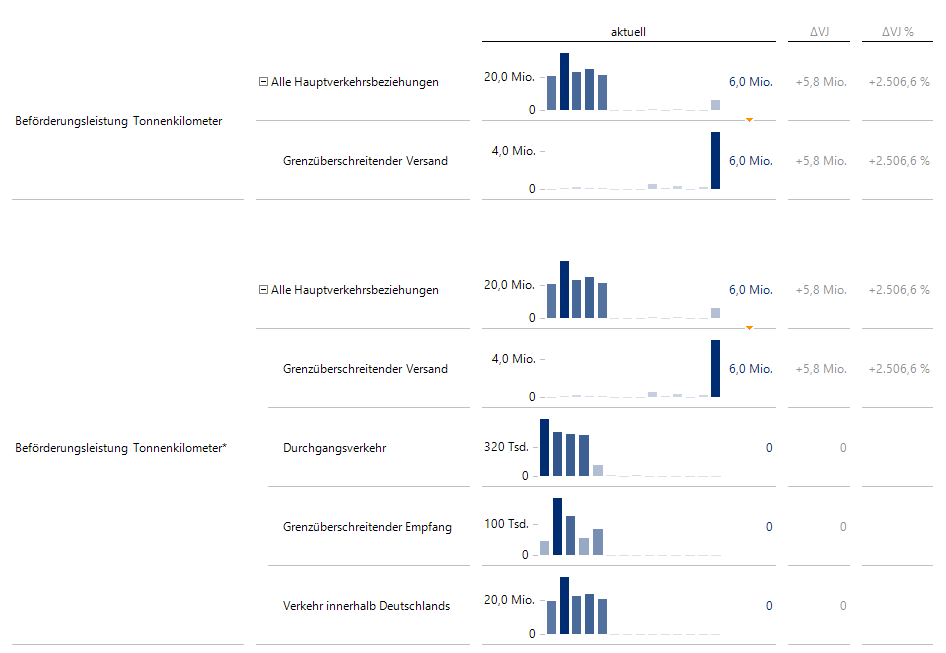Select the Beförderungsleistung Tonnenkilometer* group label

click(x=121, y=448)
